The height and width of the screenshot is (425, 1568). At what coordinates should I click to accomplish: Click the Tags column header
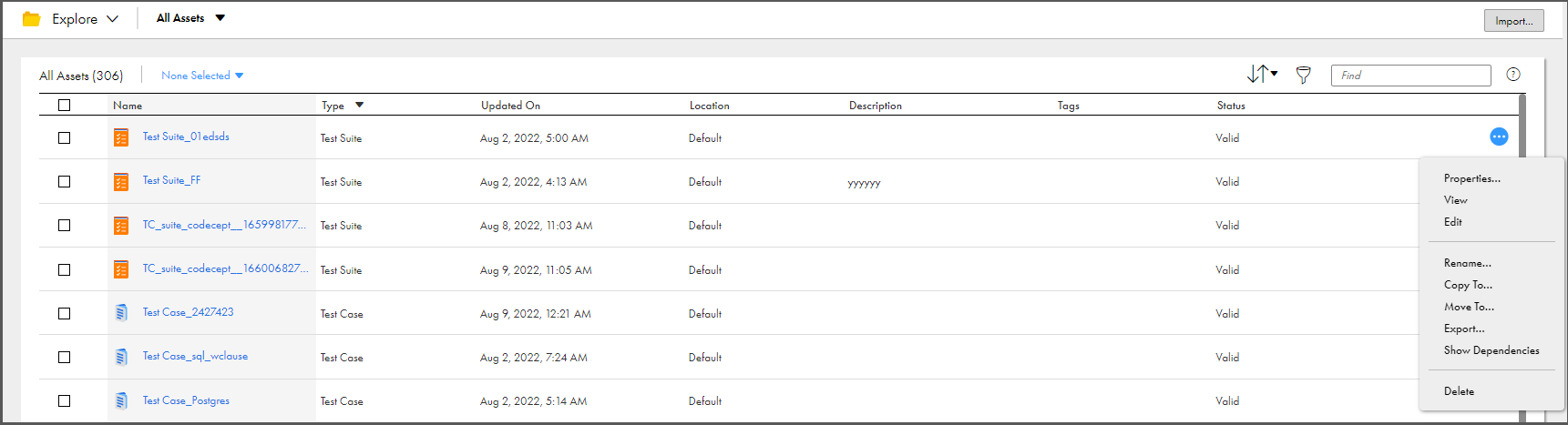(1068, 106)
